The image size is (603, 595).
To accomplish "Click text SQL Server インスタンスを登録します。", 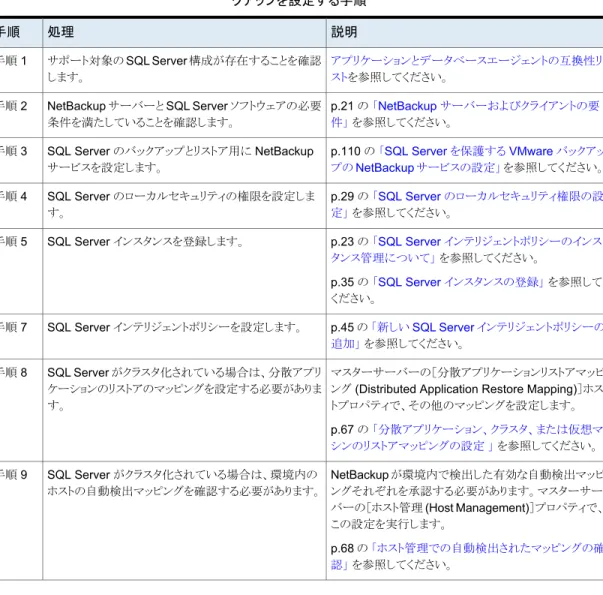I will 145,242.
